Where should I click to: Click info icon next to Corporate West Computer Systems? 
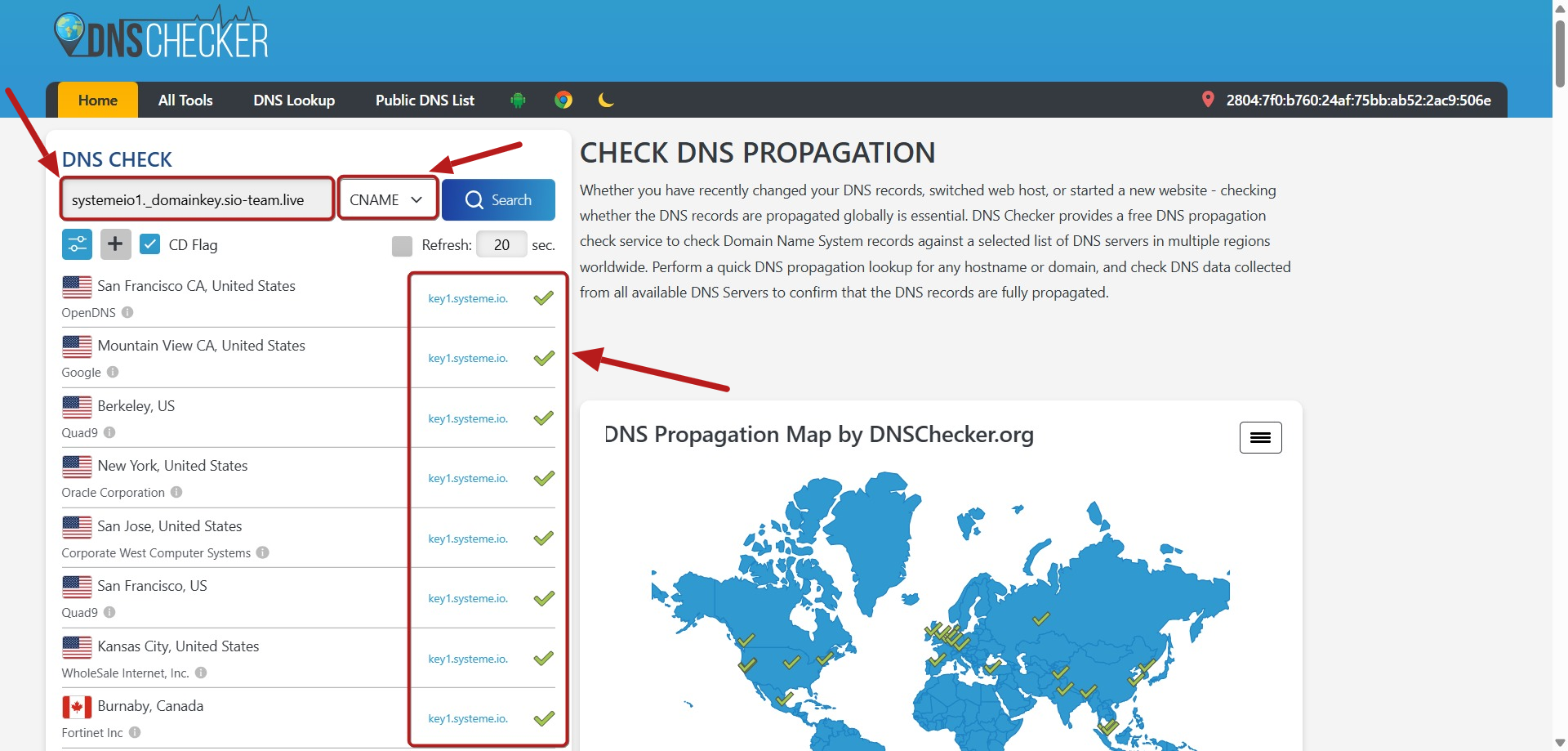click(x=262, y=552)
